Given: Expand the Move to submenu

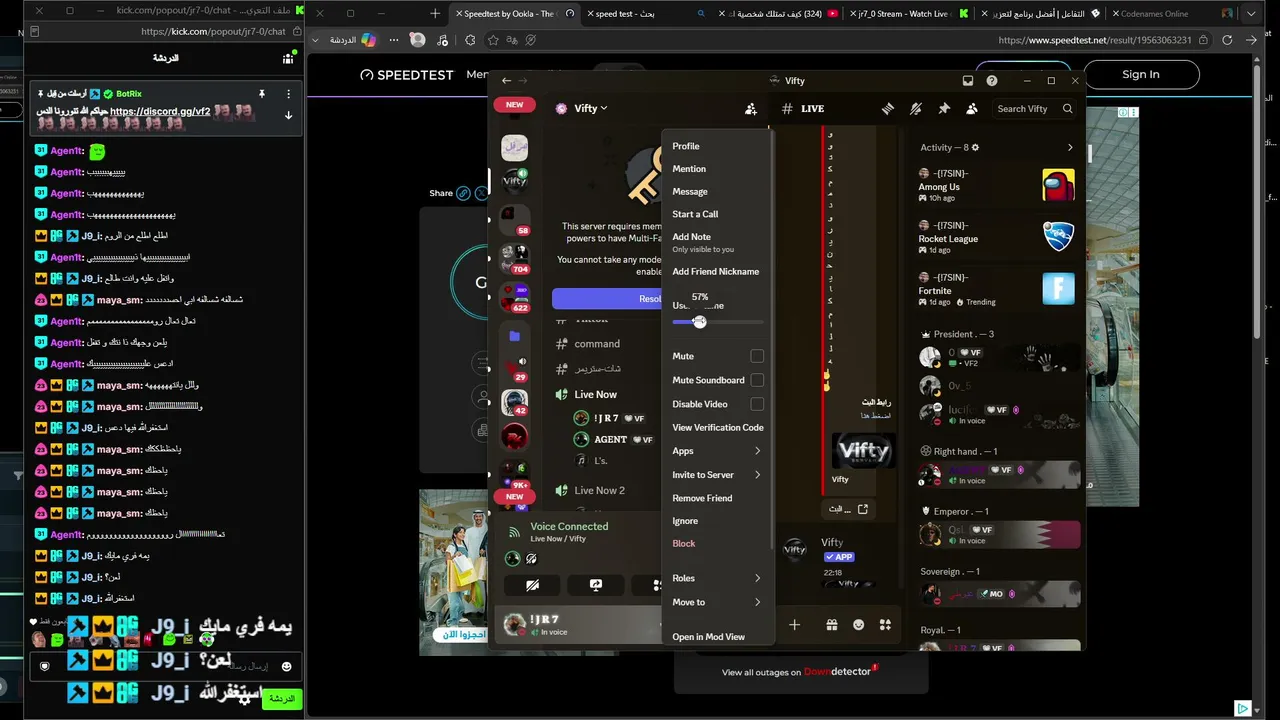Looking at the screenshot, I should click(718, 602).
